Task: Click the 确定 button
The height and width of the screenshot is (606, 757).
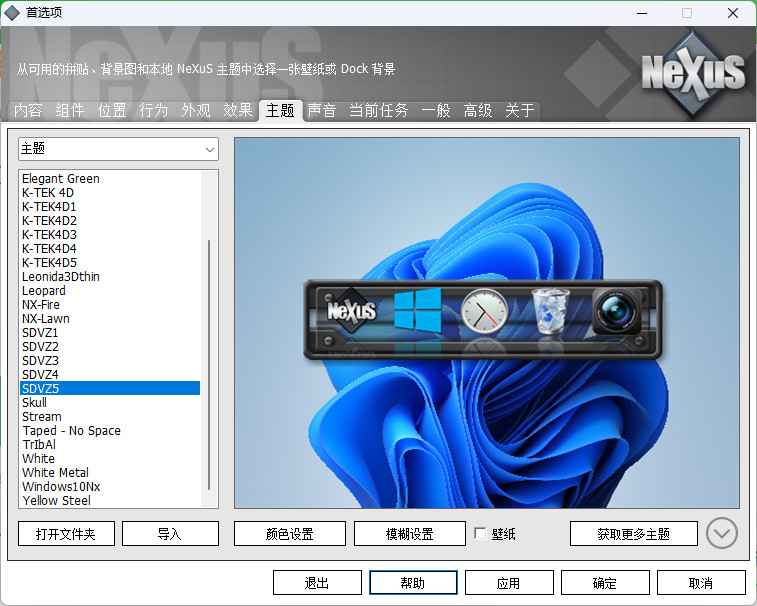Action: [605, 583]
